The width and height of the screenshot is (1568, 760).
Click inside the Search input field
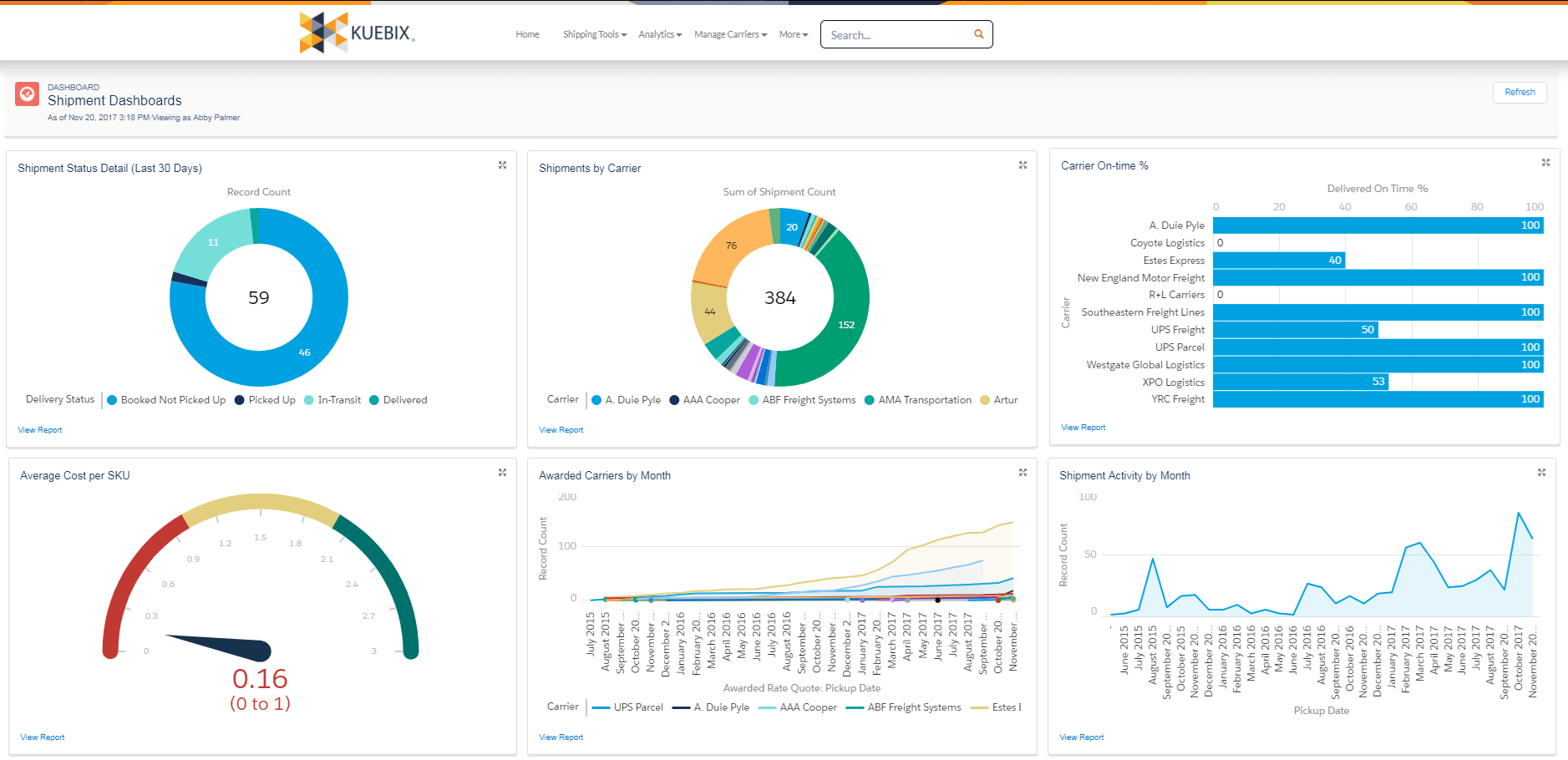894,35
